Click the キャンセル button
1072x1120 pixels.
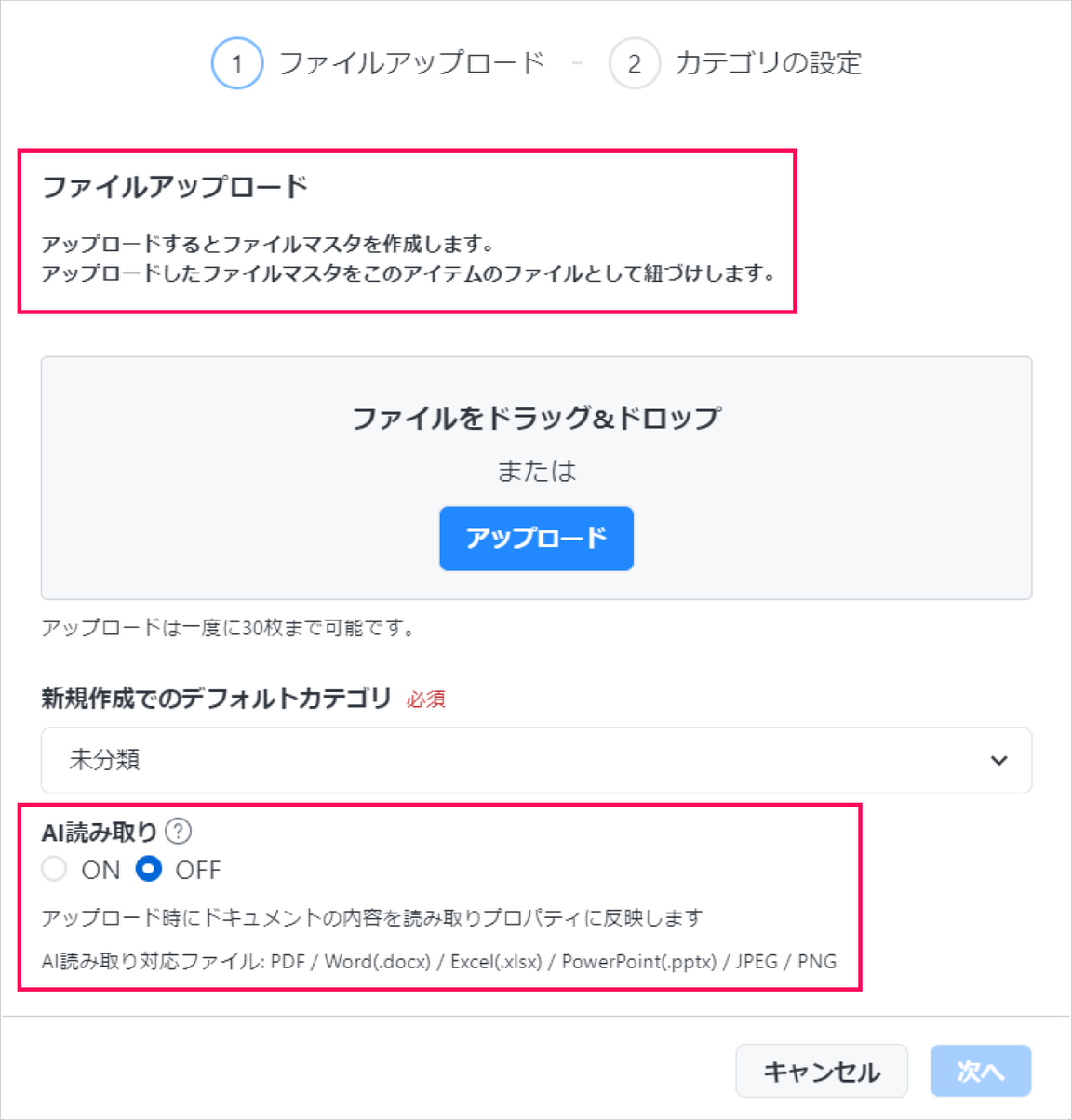point(822,1072)
